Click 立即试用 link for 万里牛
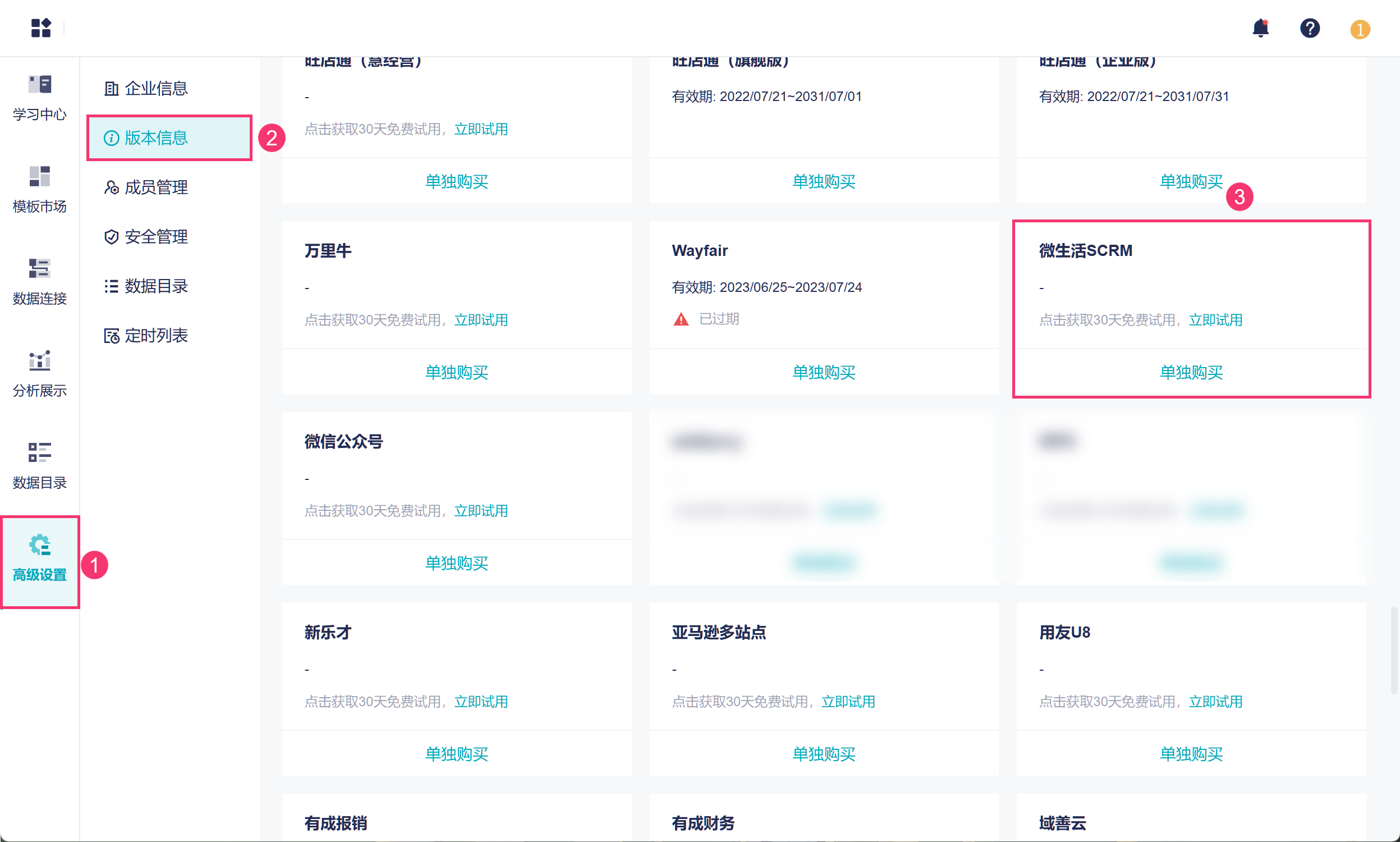The width and height of the screenshot is (1400, 842). point(481,320)
